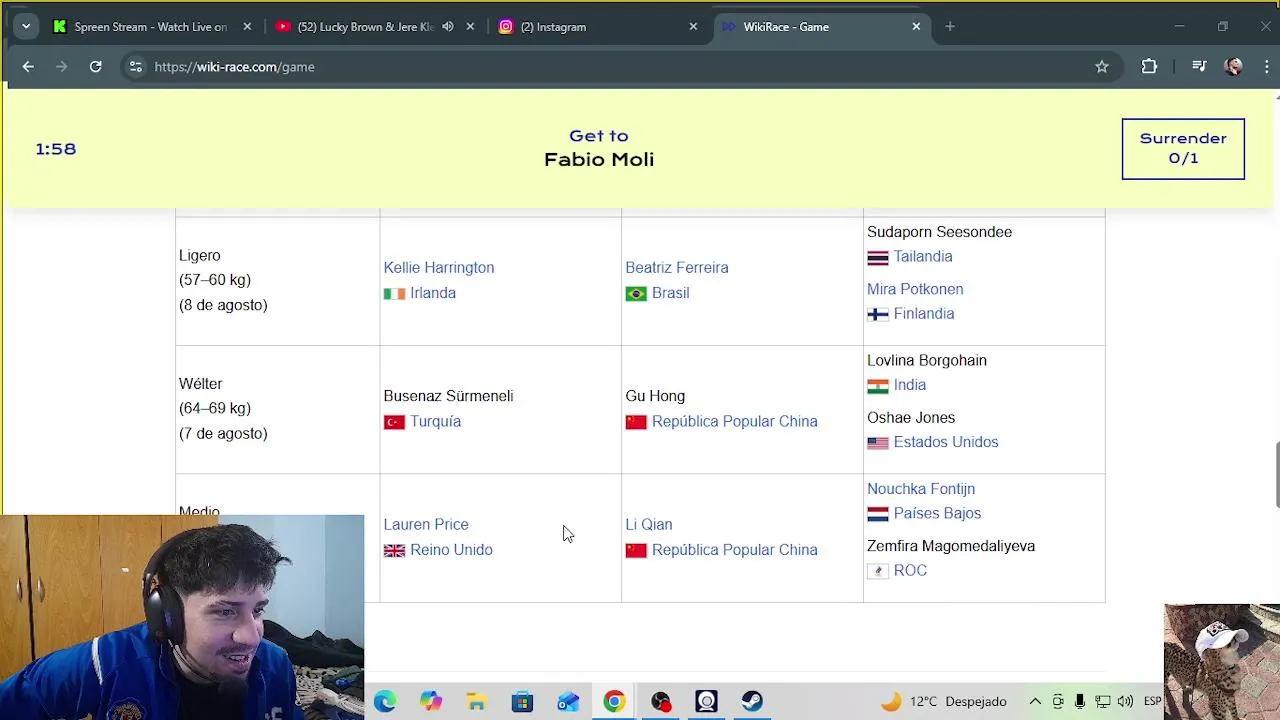Open the Finlandia link
The image size is (1280, 720).
[924, 314]
